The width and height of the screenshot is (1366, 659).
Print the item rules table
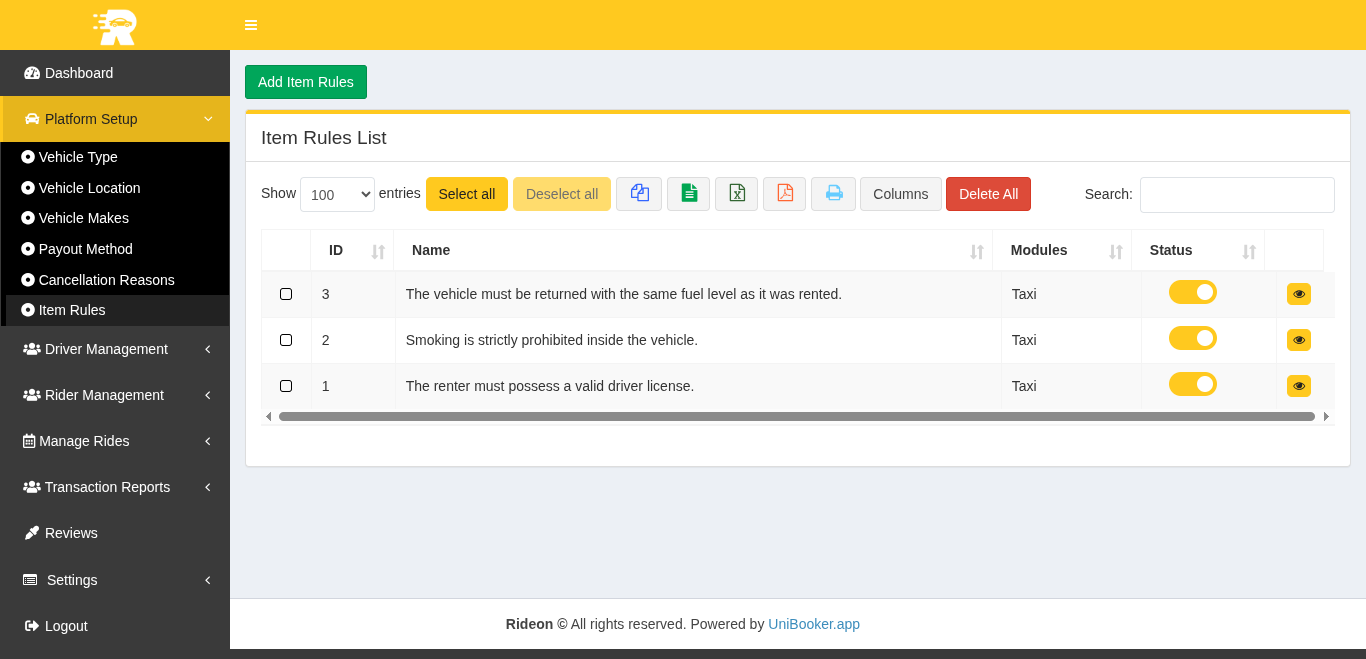click(833, 194)
